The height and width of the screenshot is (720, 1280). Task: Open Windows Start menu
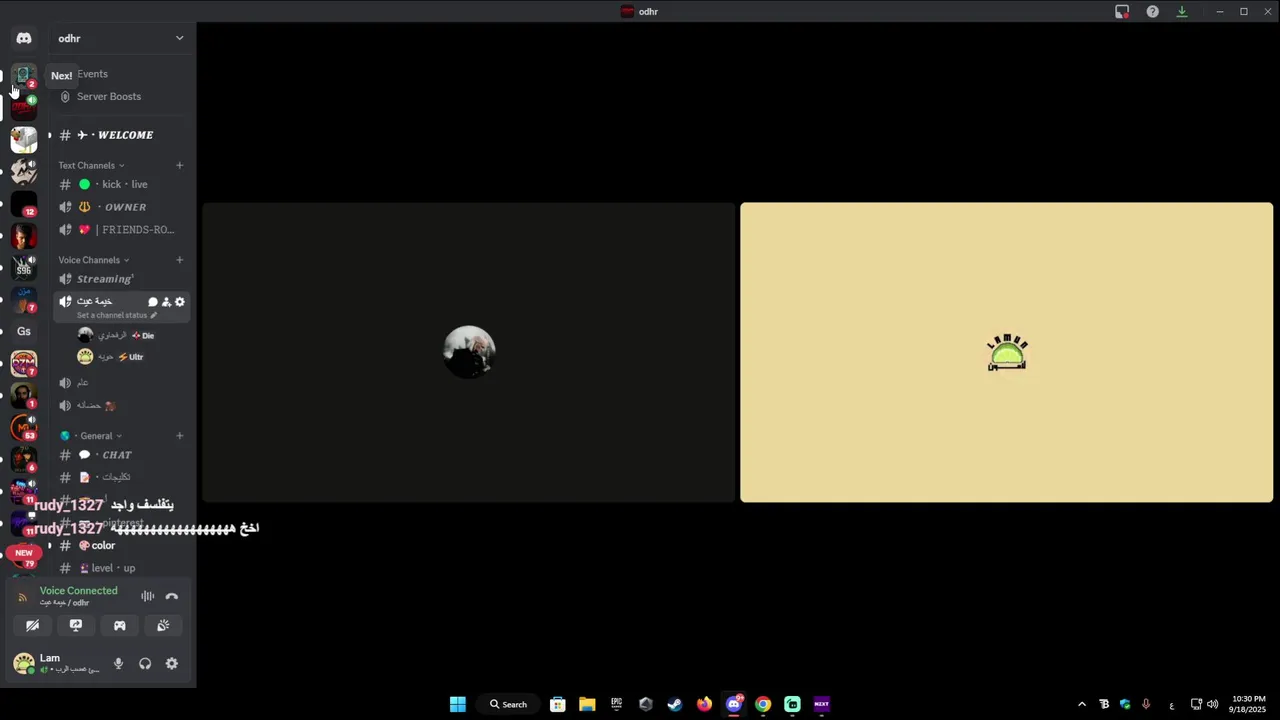click(x=457, y=704)
